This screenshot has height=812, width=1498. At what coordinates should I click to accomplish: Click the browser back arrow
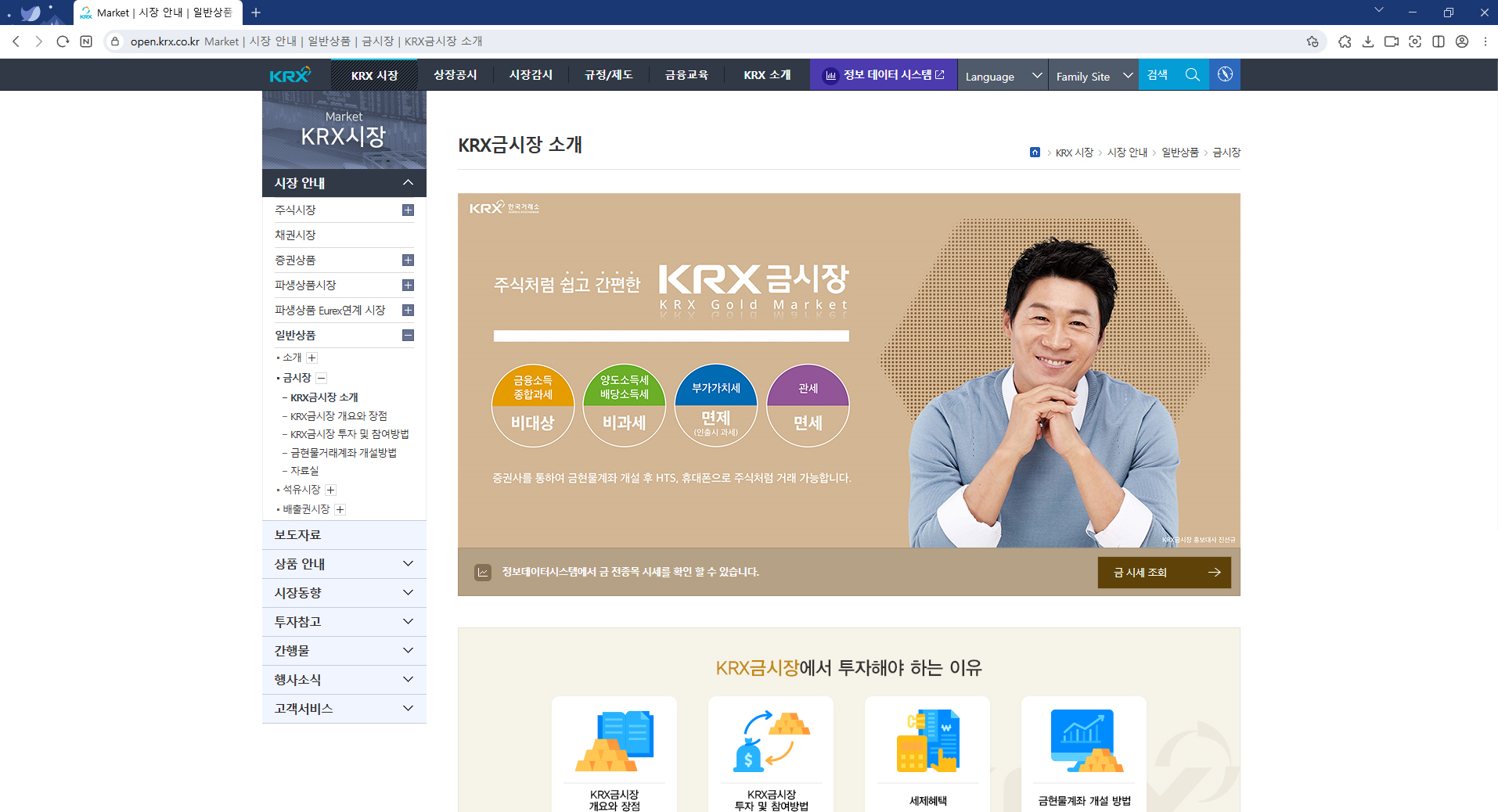click(x=16, y=41)
